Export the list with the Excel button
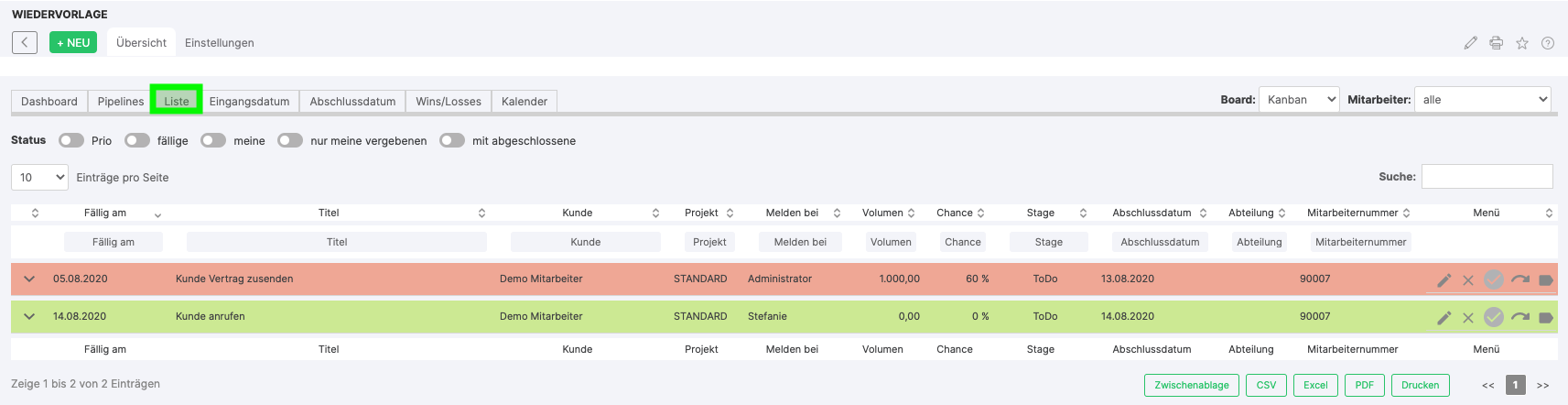 point(1315,385)
